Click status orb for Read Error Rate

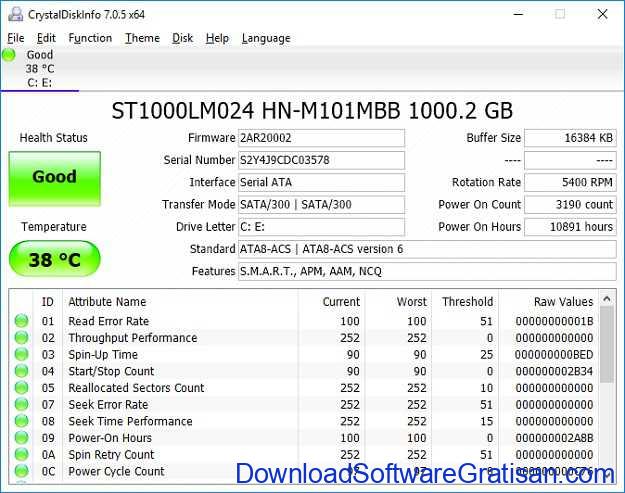22,321
